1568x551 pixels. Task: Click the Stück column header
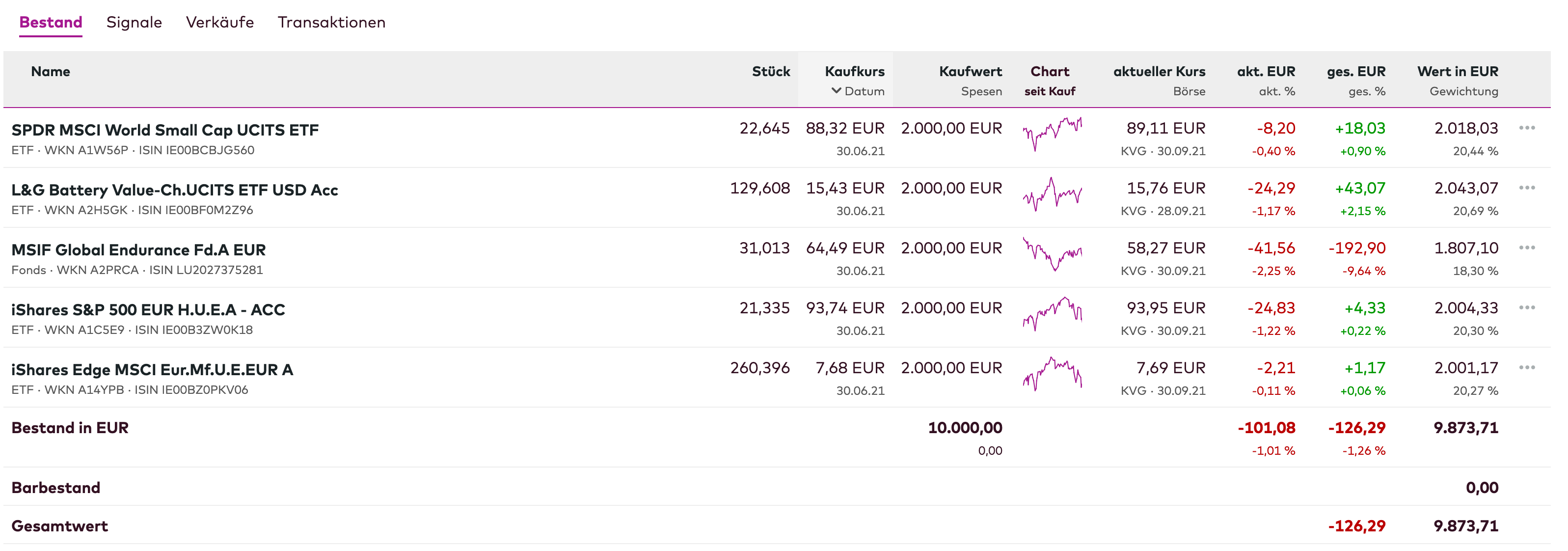(771, 71)
